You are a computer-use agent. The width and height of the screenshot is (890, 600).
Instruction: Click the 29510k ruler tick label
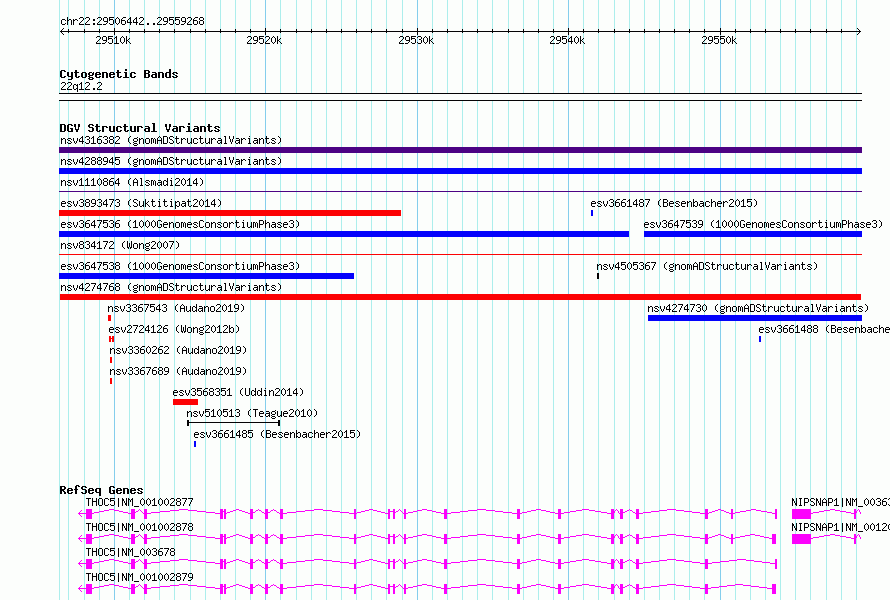tap(113, 40)
